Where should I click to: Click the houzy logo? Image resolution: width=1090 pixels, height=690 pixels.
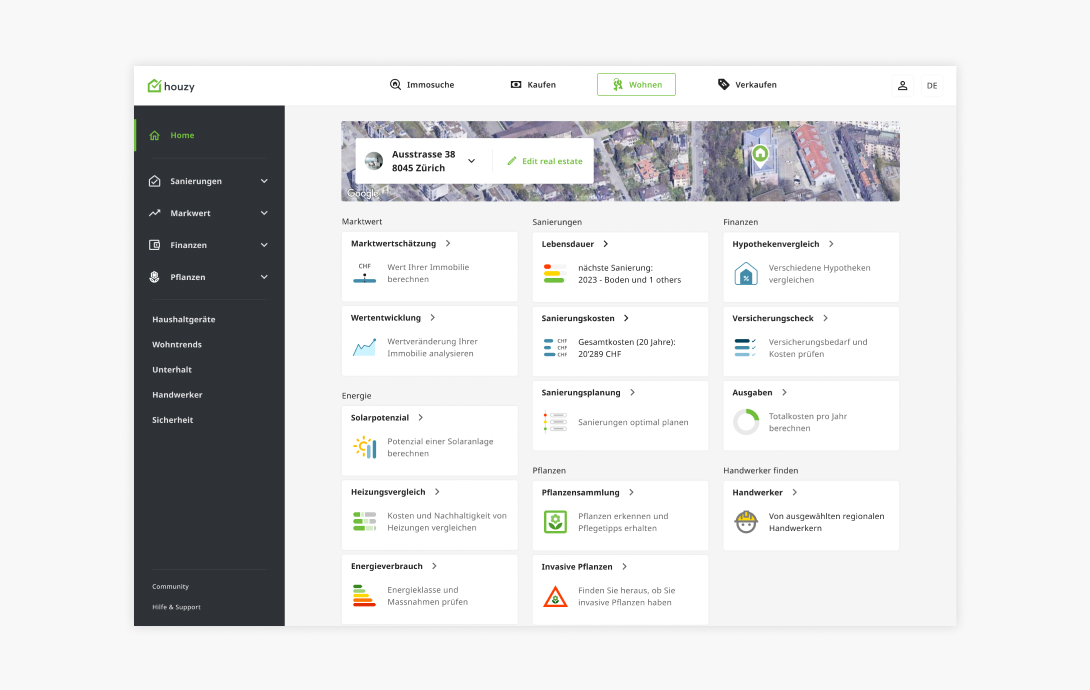(x=171, y=85)
